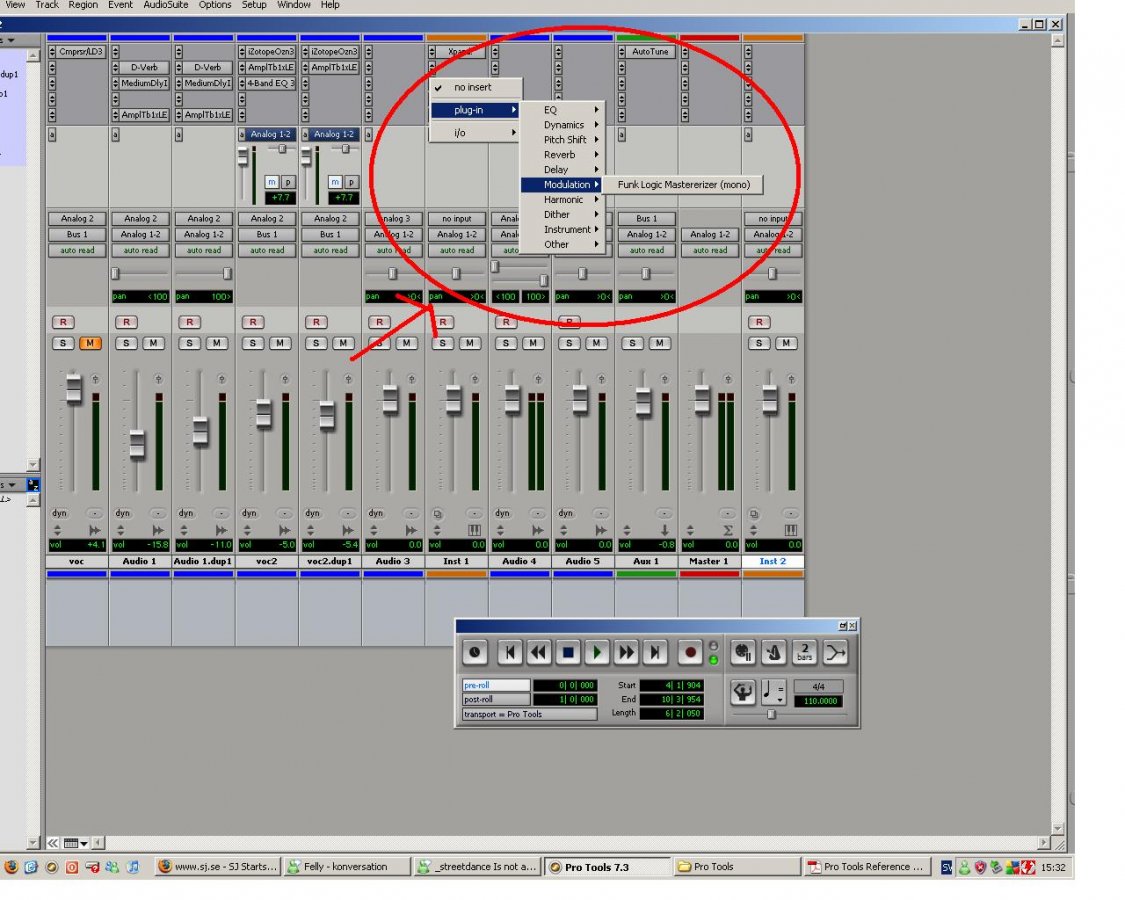
Task: Solo the voc track
Action: coord(63,343)
